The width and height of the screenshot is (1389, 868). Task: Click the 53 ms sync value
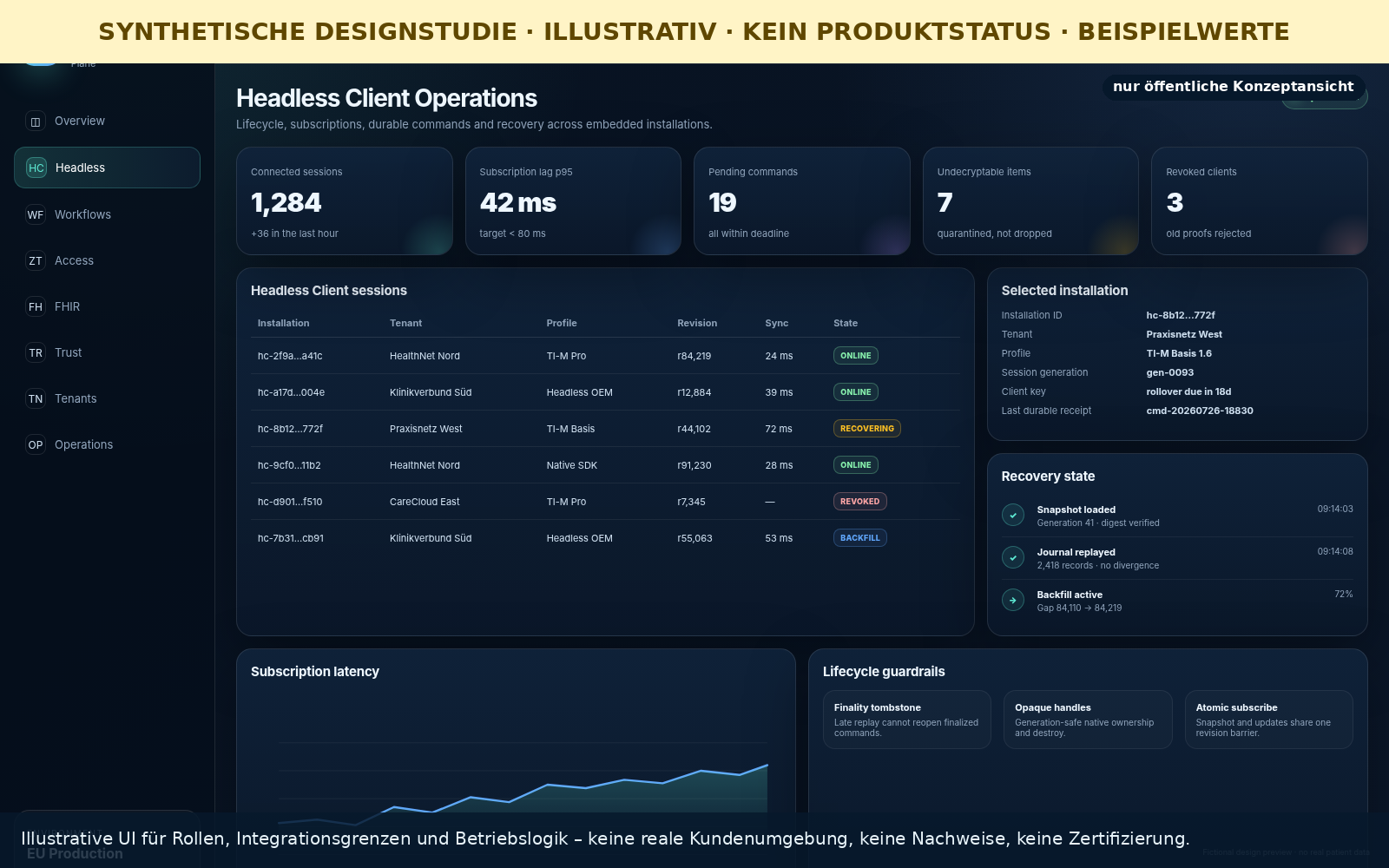779,538
